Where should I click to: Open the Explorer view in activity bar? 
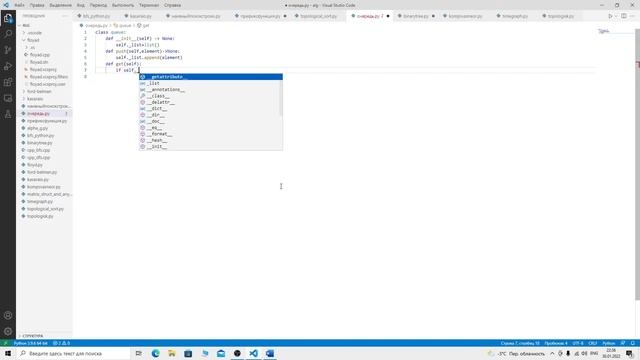pyautogui.click(x=8, y=18)
